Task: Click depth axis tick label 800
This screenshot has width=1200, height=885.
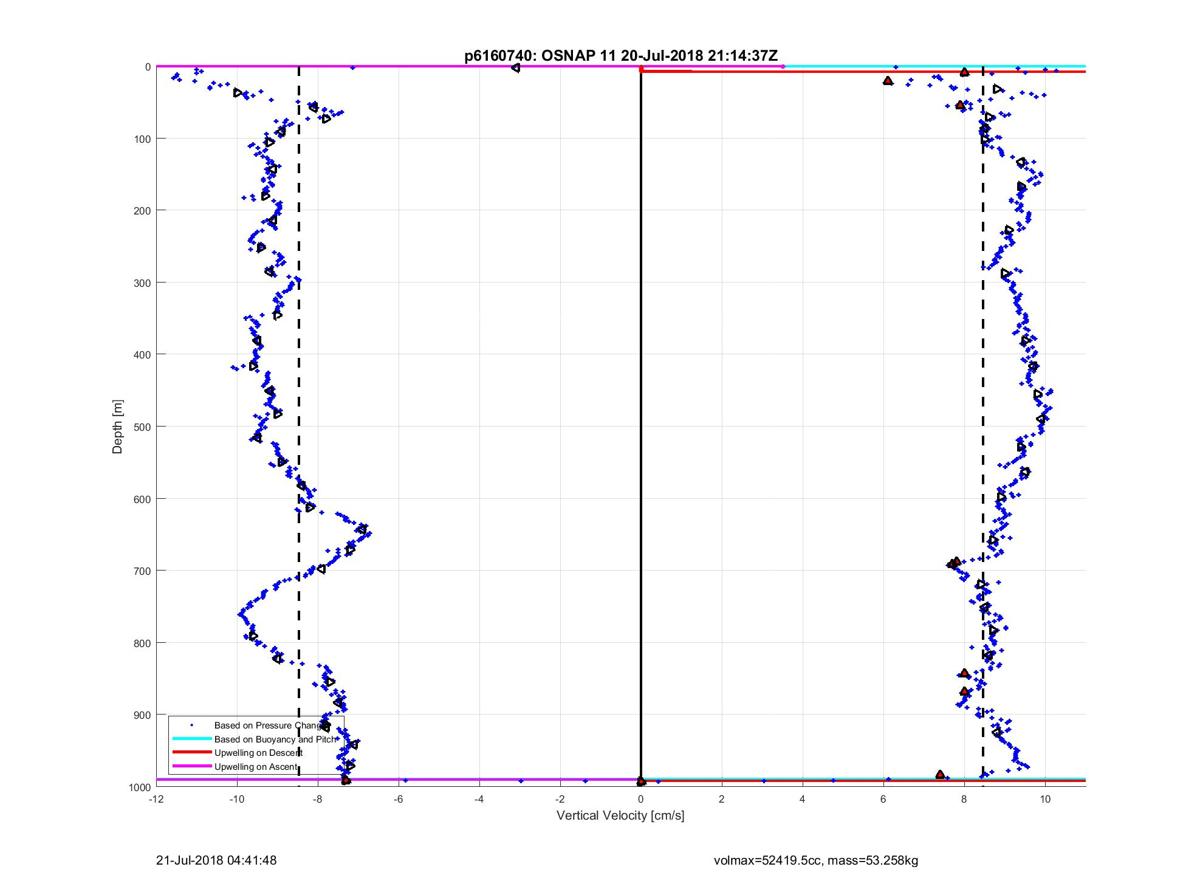Action: click(x=141, y=643)
